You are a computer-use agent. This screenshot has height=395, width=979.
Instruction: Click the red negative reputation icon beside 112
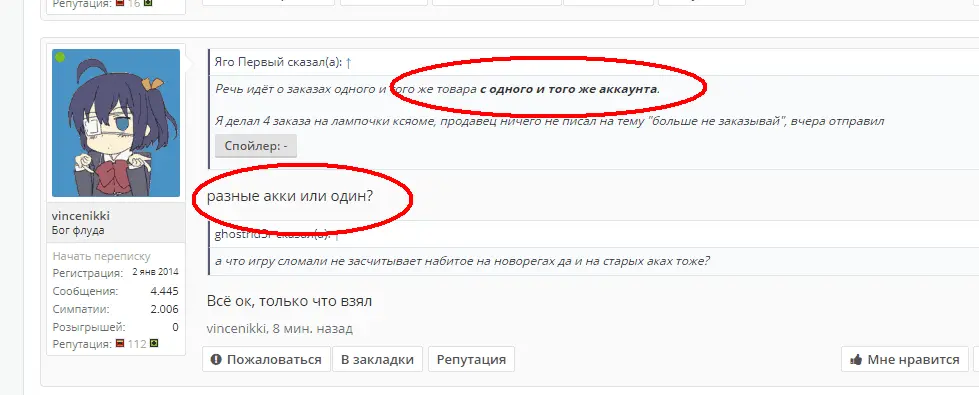point(120,343)
